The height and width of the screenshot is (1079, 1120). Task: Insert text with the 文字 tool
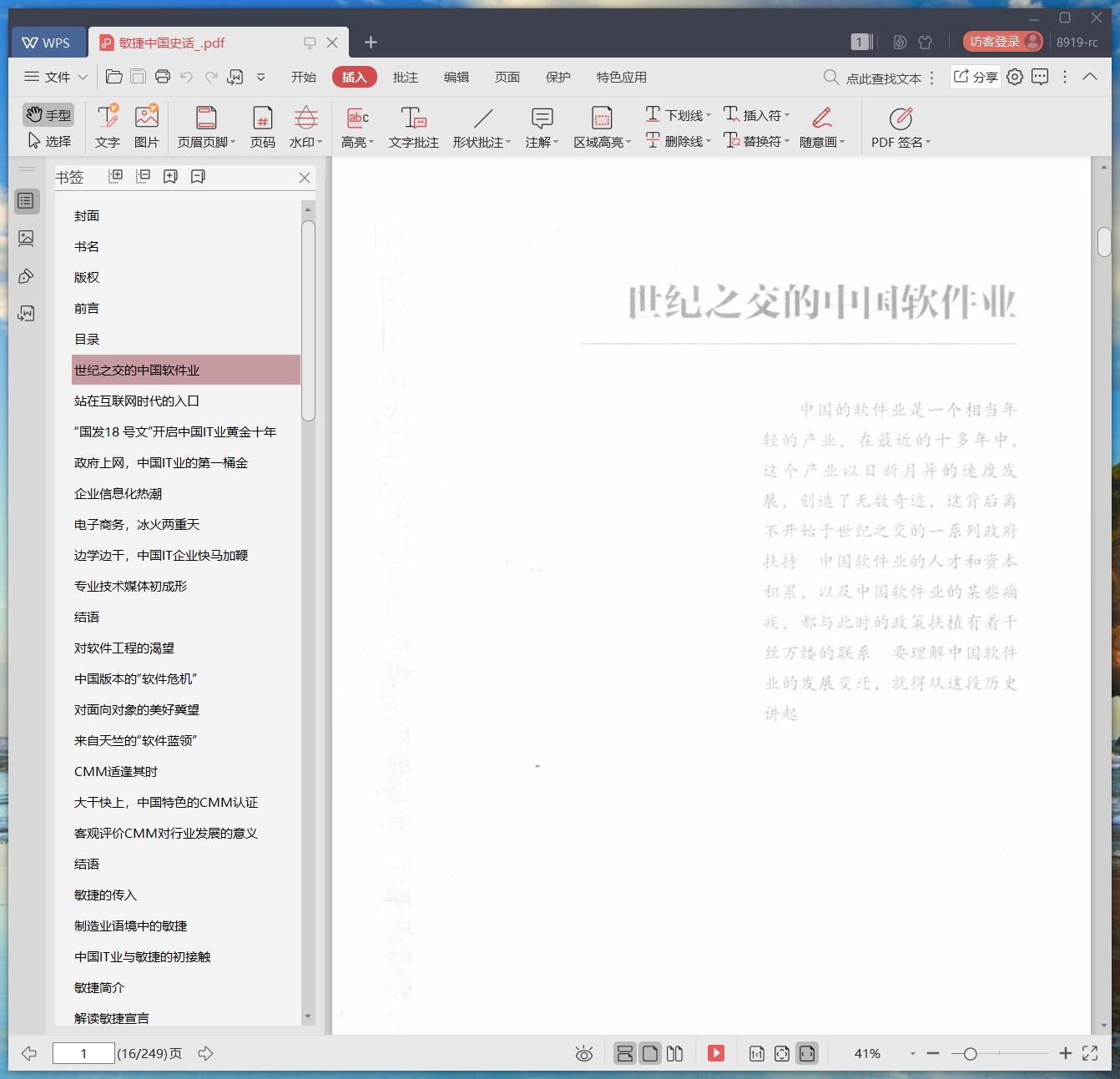pyautogui.click(x=108, y=126)
